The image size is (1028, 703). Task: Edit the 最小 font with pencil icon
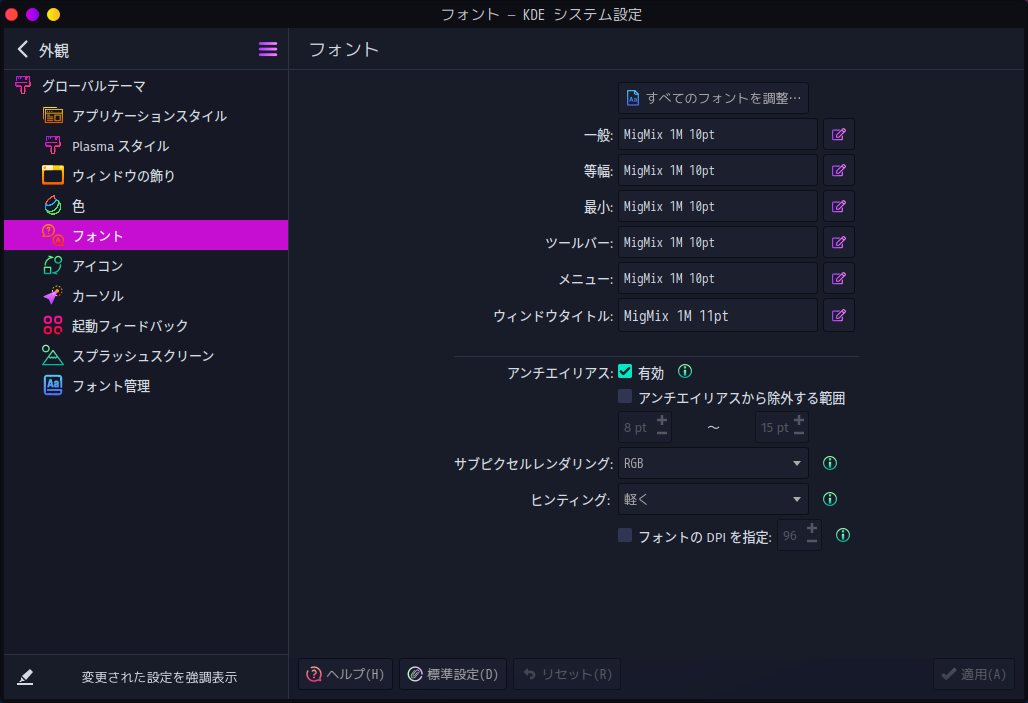[839, 207]
